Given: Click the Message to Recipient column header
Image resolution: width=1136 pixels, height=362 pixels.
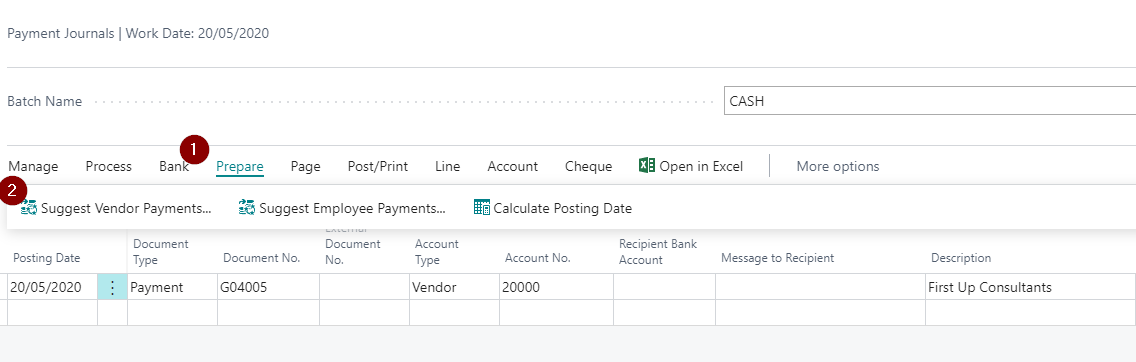Looking at the screenshot, I should point(777,258).
